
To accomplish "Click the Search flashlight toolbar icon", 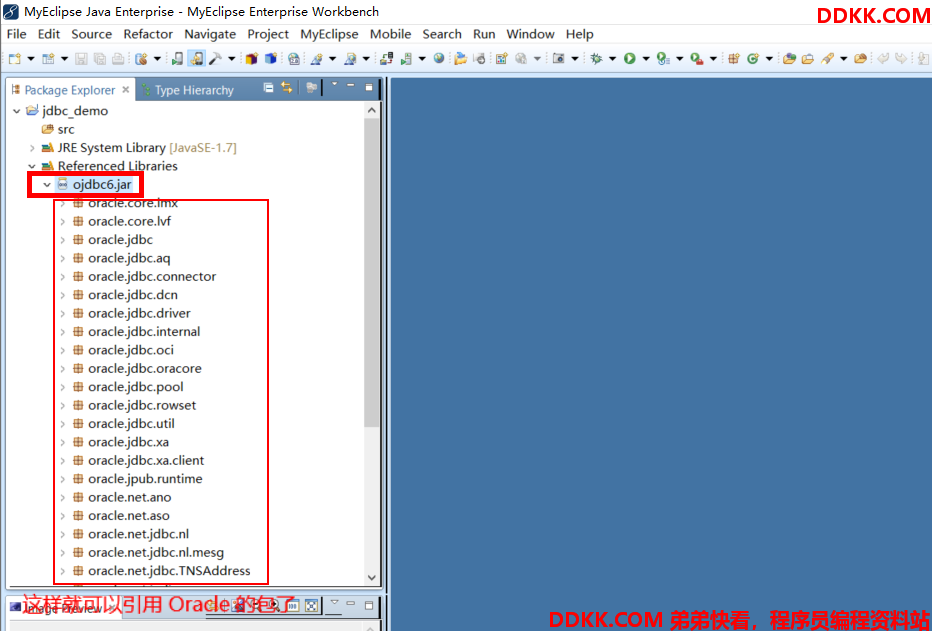I will pyautogui.click(x=827, y=58).
